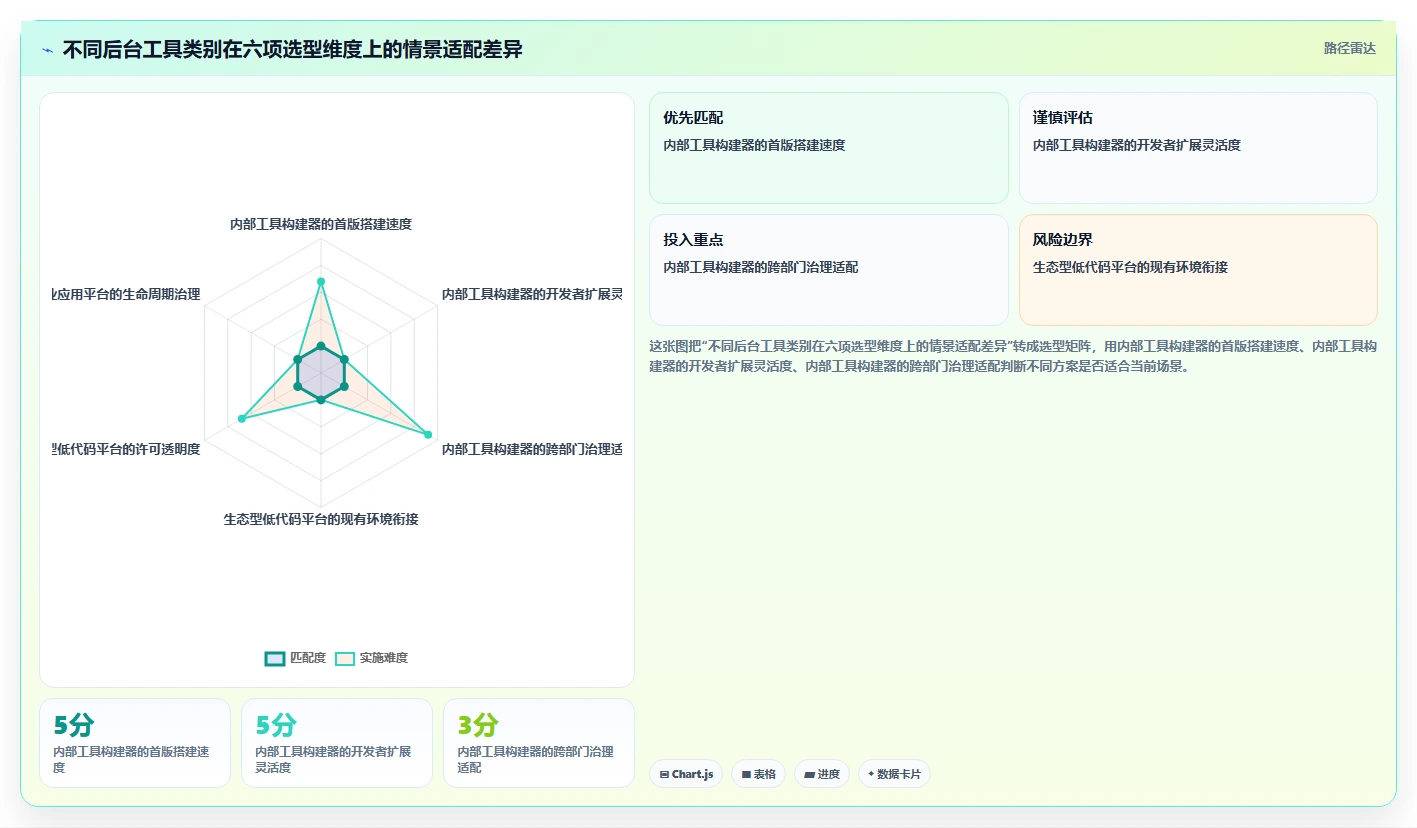Viewport: 1417px width, 828px height.
Task: Click radar axis label 应用平台的生命周期治理
Action: coord(126,294)
